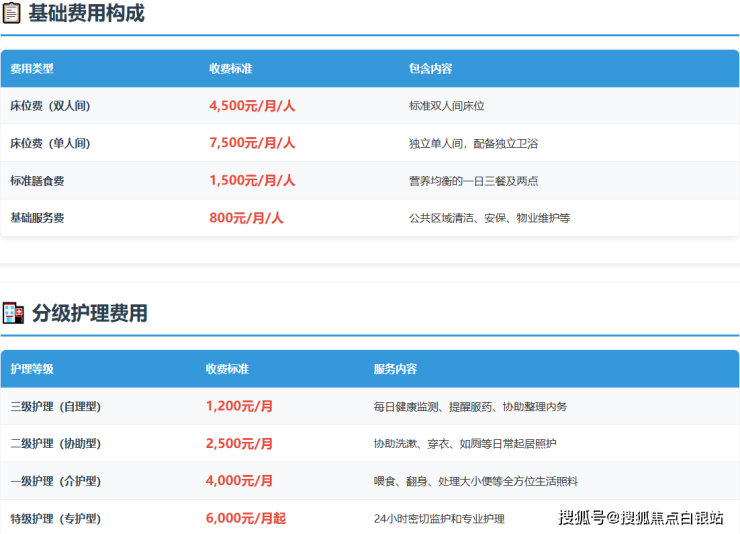
Task: Click the 6,000元/月起 price
Action: (245, 518)
